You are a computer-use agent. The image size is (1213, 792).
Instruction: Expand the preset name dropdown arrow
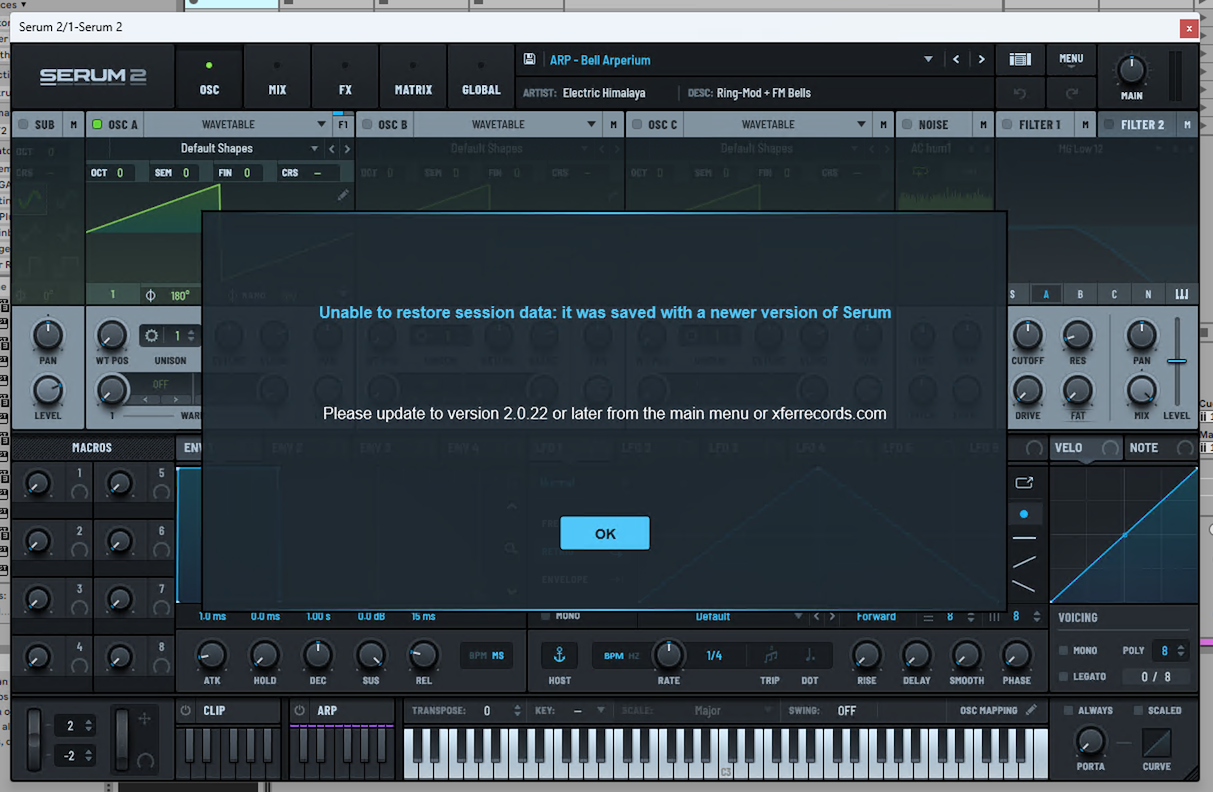tap(928, 60)
